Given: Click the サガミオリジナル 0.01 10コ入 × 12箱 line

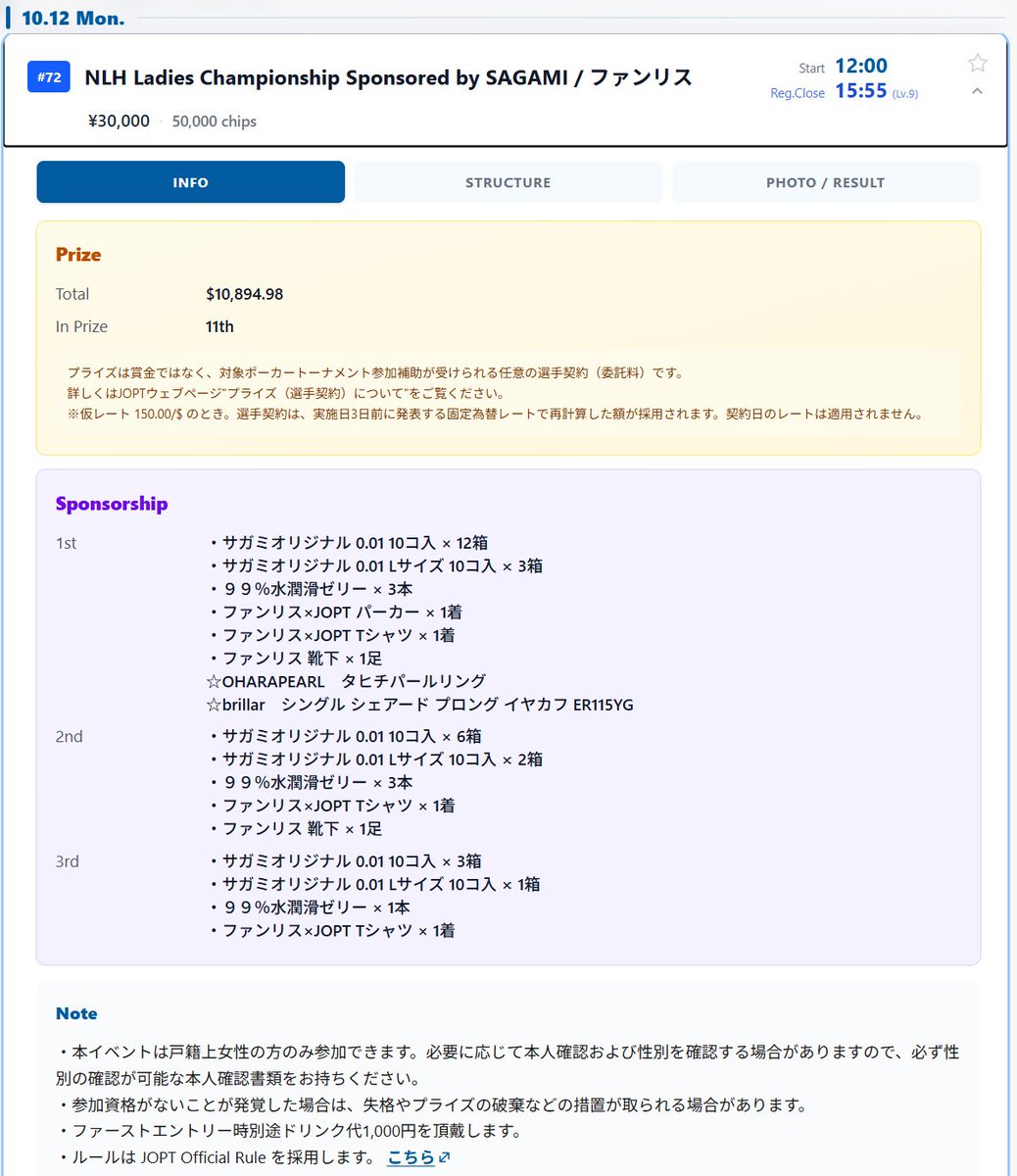Looking at the screenshot, I should click(x=347, y=543).
